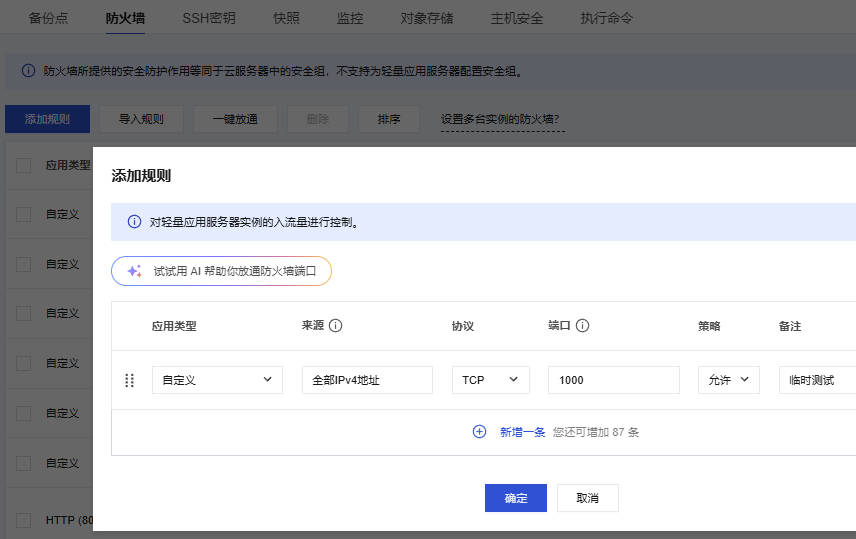Check the HTTP (80) row checkbox
Image resolution: width=856 pixels, height=539 pixels.
pos(23,520)
